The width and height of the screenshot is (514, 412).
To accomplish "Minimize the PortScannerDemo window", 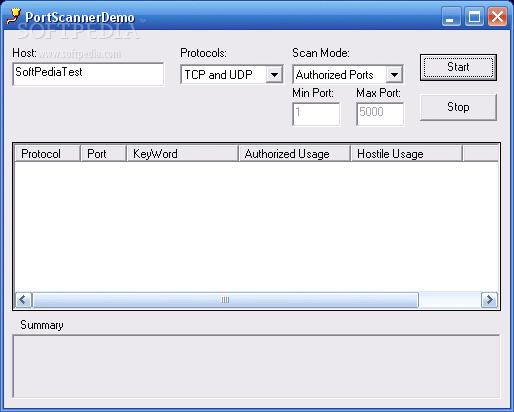I will click(451, 16).
